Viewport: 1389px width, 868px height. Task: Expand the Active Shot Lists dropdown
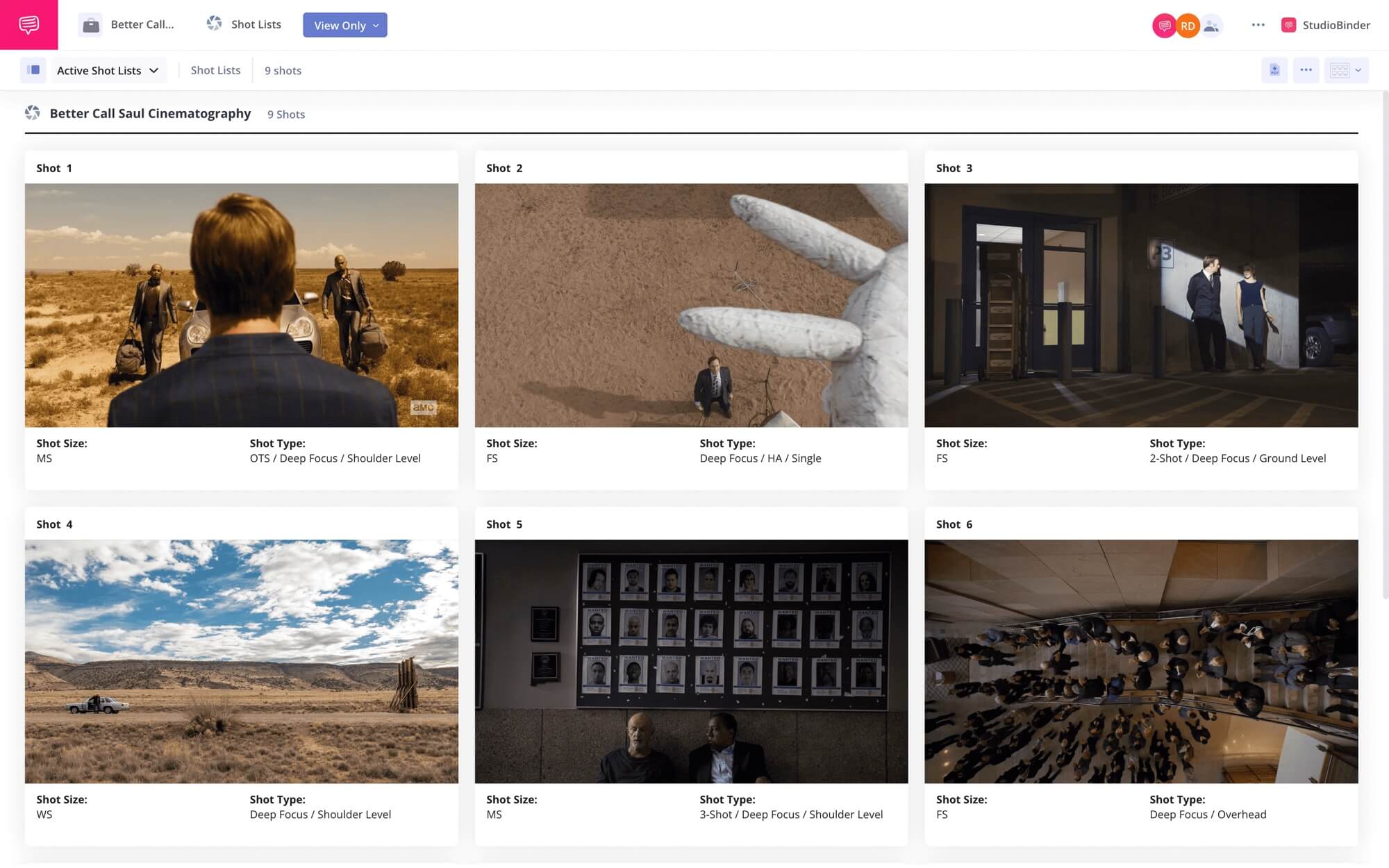click(x=108, y=70)
